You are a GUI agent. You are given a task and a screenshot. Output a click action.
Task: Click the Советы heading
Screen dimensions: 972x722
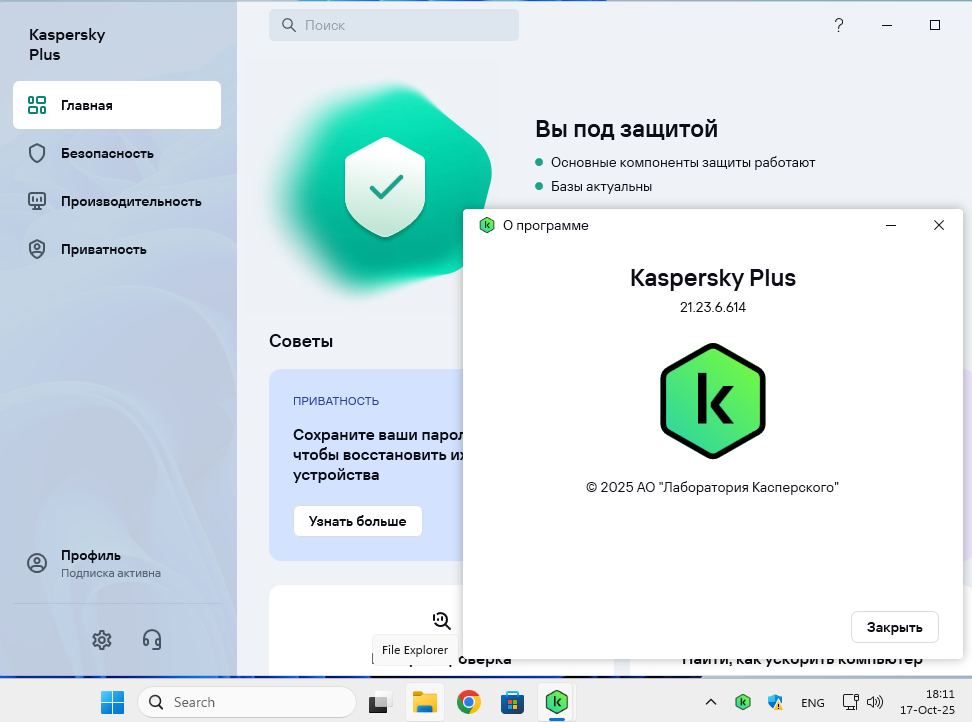tap(301, 341)
